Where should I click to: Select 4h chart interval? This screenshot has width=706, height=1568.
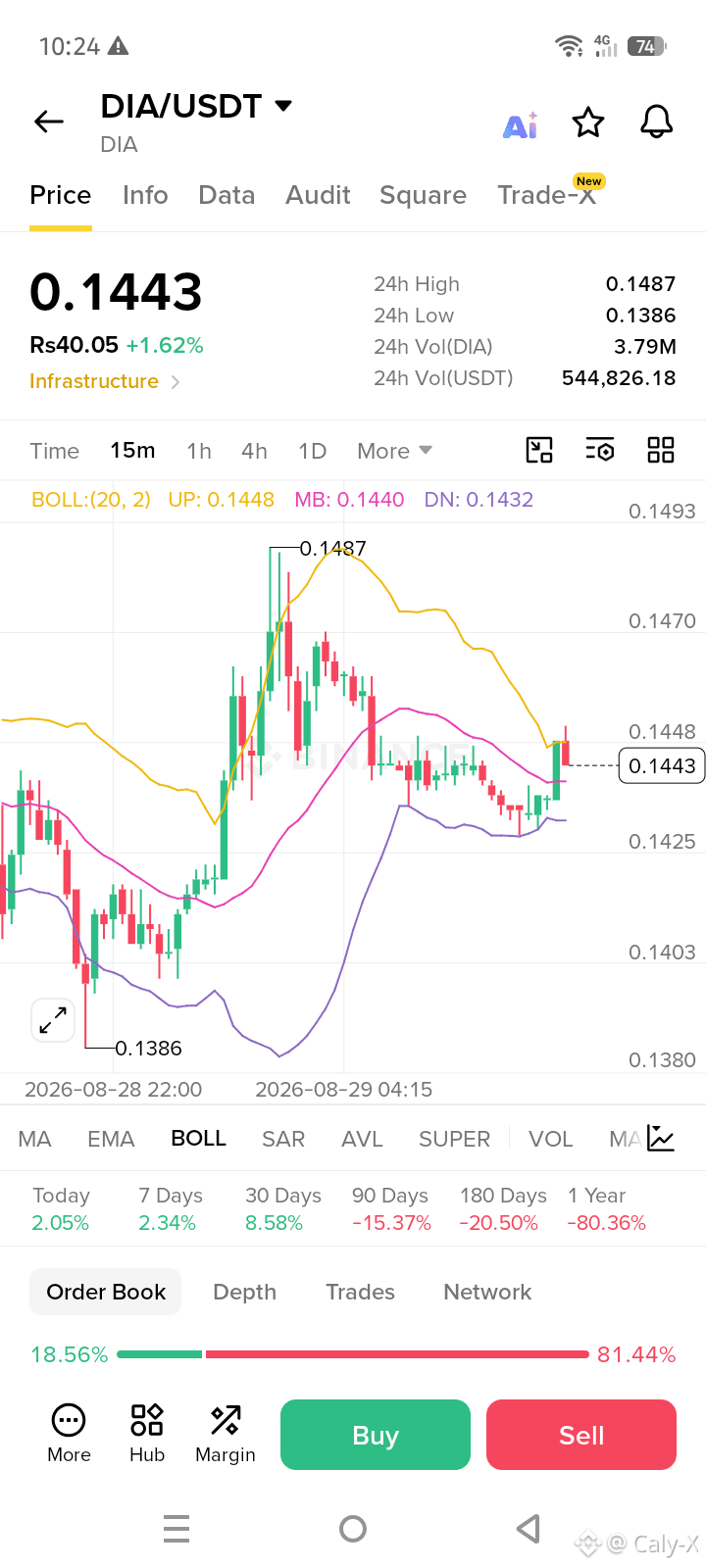point(254,451)
